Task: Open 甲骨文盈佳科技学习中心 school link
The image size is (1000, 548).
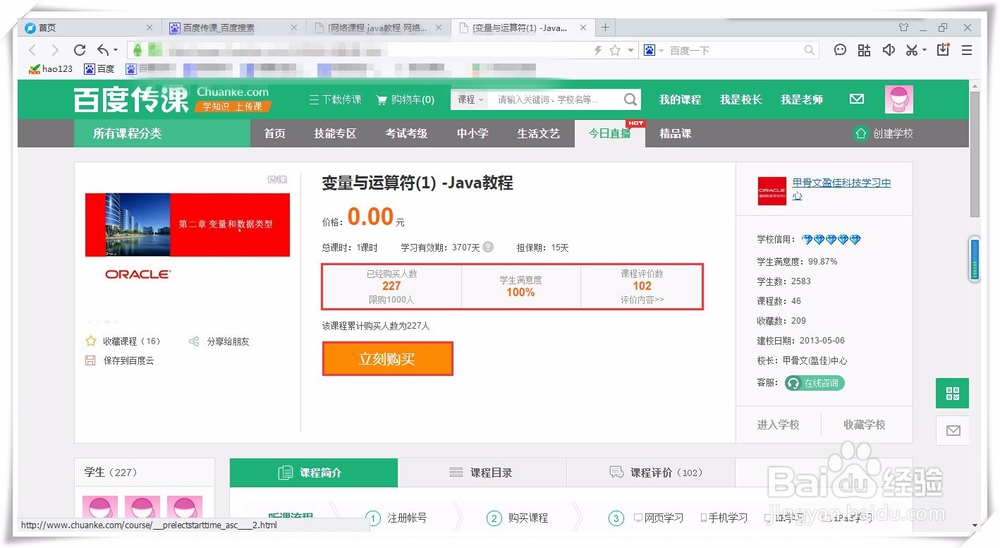Action: [x=841, y=189]
